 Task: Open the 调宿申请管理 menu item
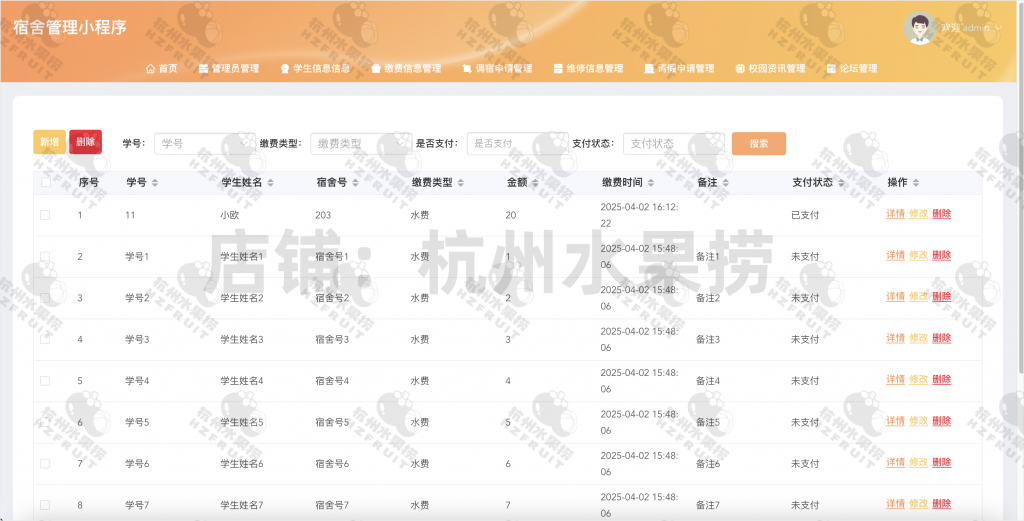click(498, 69)
